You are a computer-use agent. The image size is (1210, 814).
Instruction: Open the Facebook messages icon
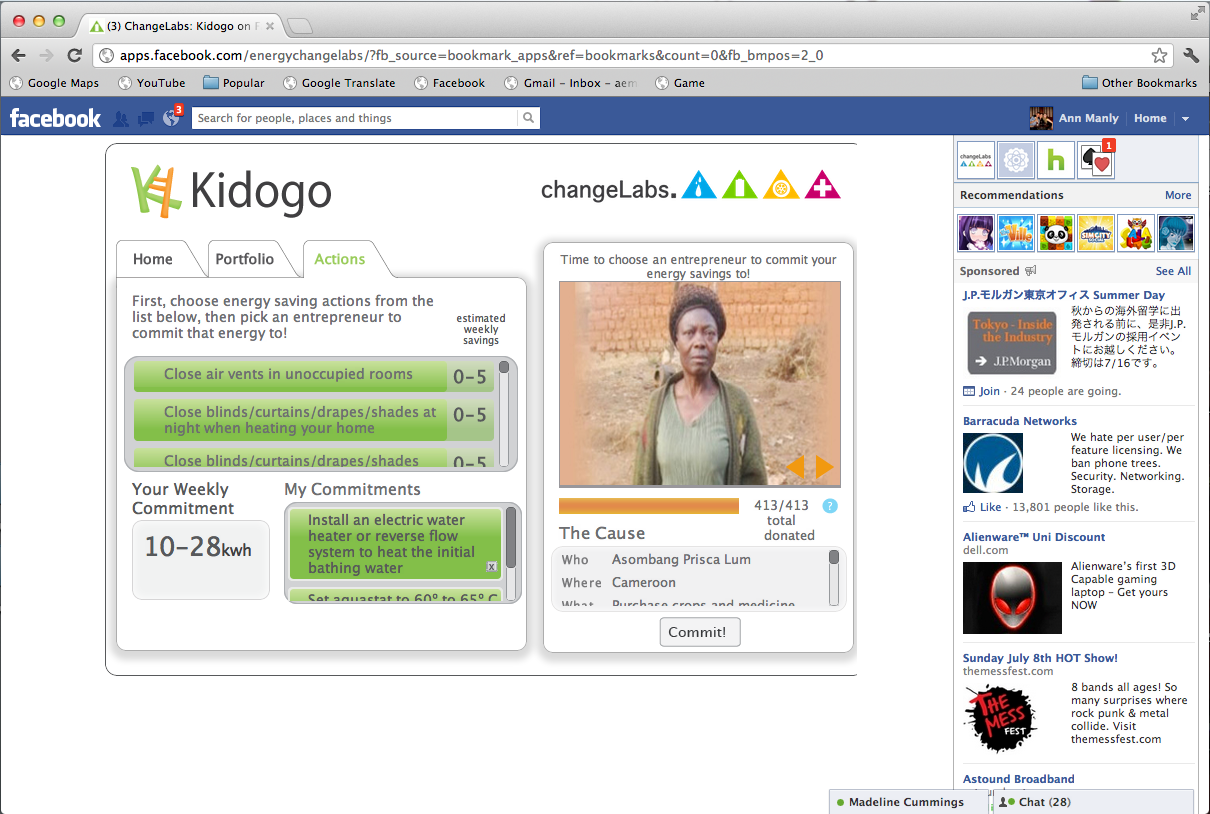146,118
